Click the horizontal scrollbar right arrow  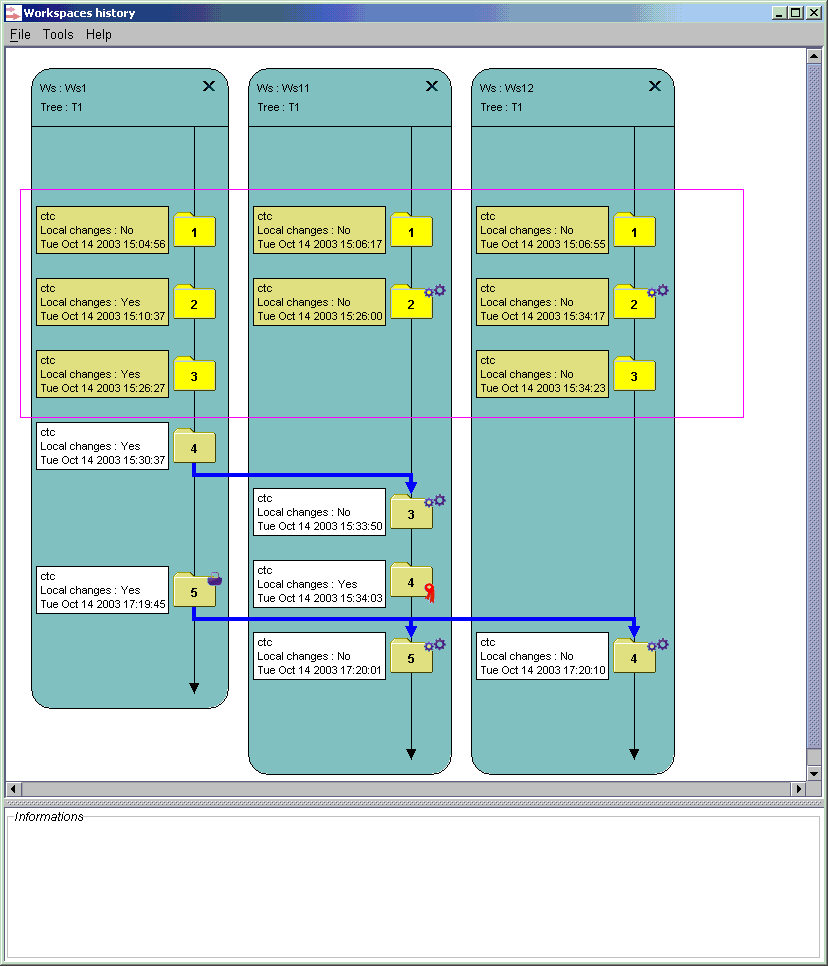tap(798, 789)
